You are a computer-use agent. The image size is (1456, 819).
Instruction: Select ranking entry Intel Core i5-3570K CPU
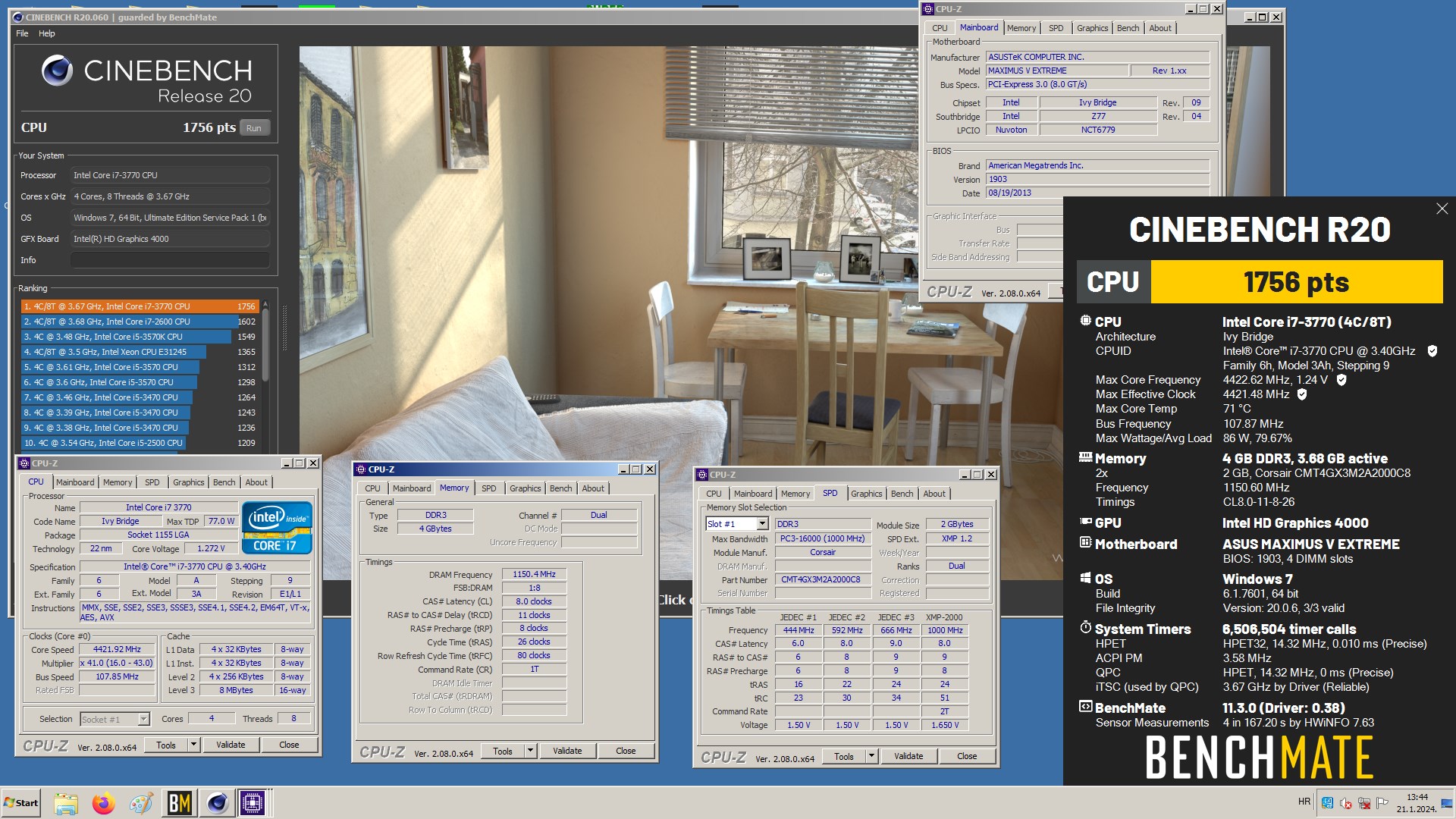coord(140,337)
